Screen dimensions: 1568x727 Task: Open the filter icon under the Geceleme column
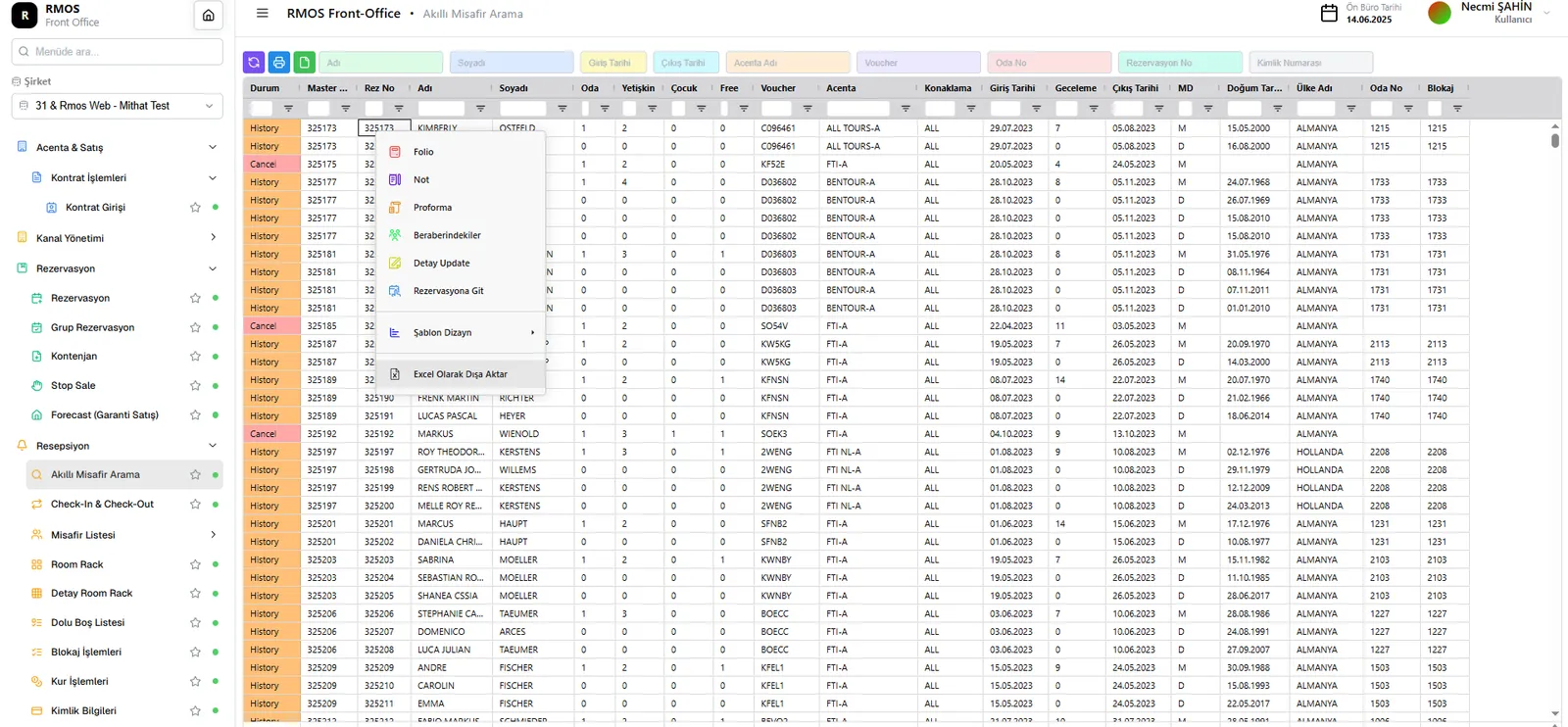1094,109
